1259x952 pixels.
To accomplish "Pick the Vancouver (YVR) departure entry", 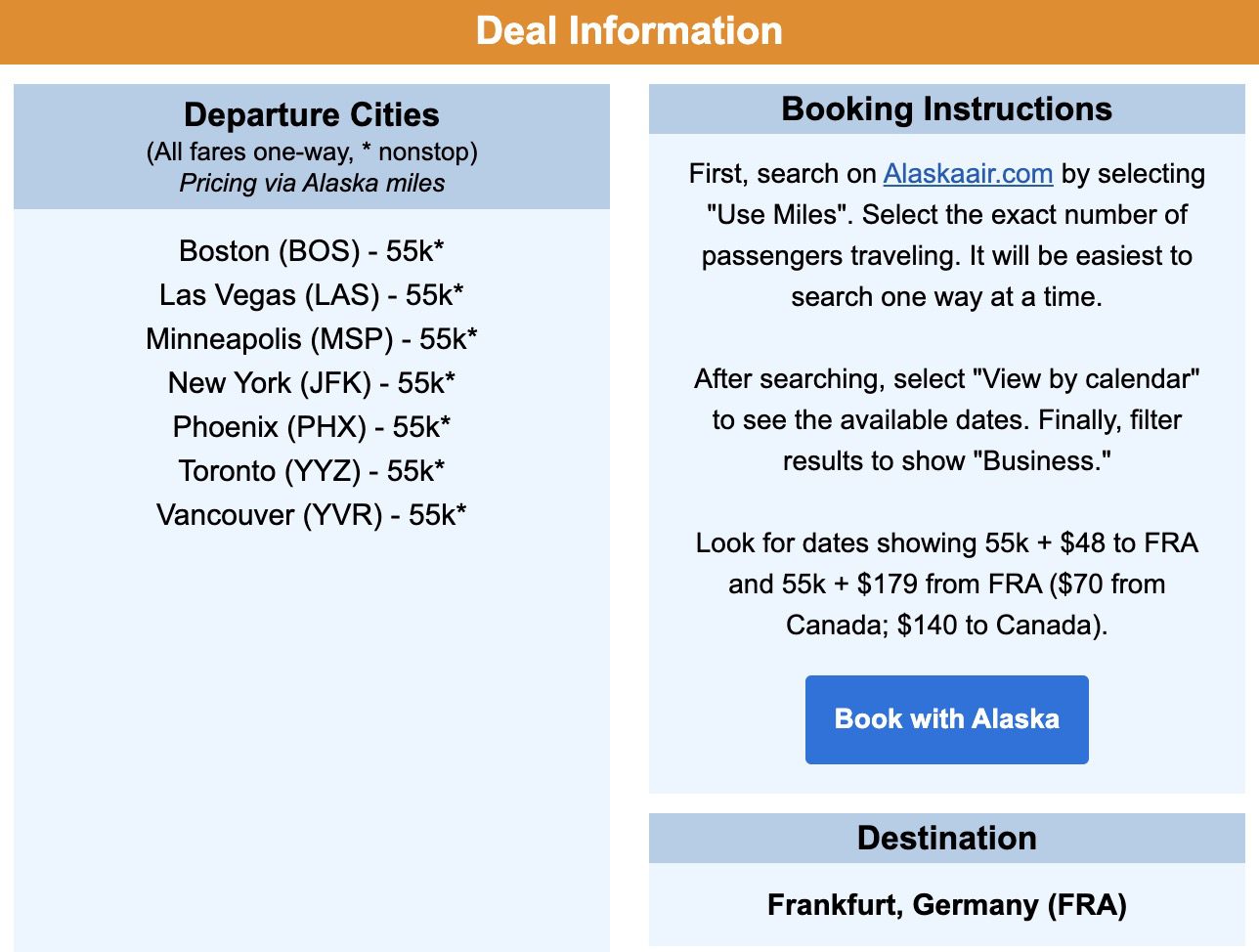I will tap(311, 515).
